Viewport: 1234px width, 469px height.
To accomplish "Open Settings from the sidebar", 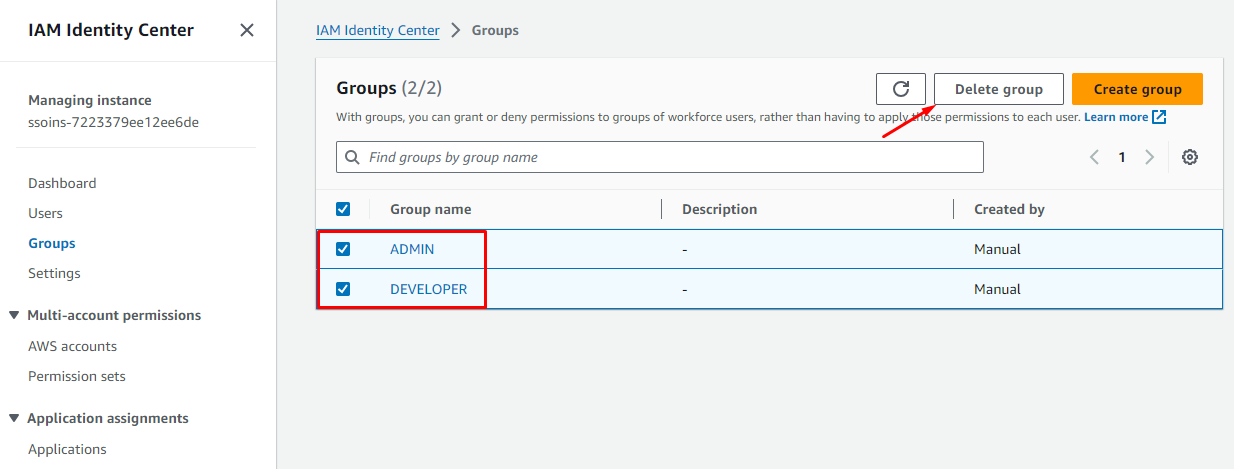I will point(54,273).
